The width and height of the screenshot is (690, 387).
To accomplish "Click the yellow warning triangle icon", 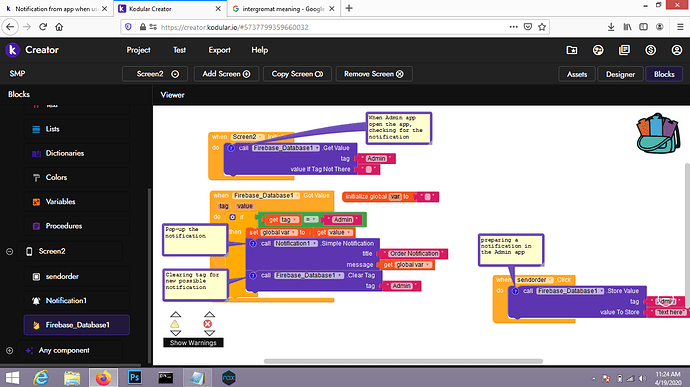I will 175,324.
